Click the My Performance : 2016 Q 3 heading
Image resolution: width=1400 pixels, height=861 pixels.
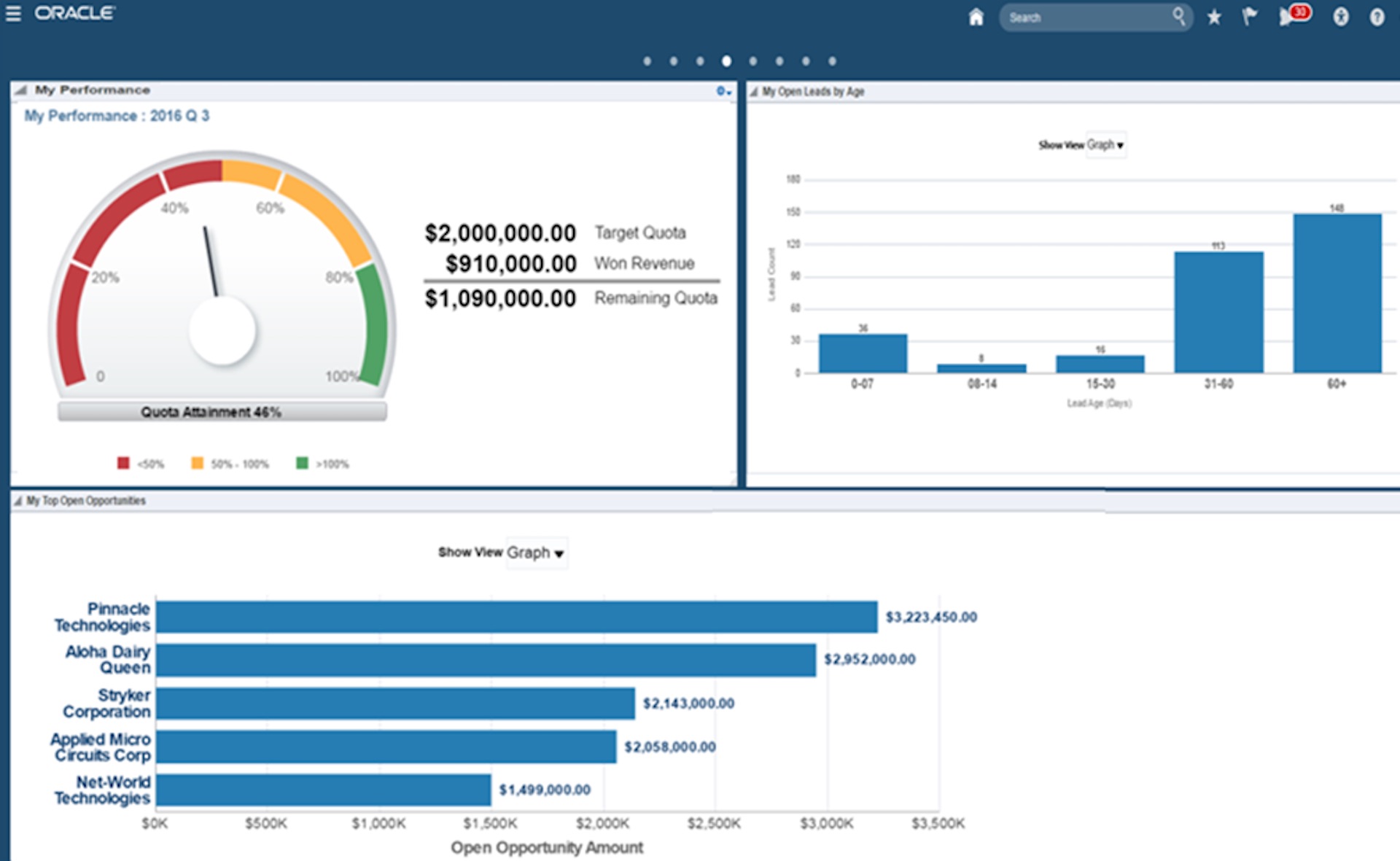117,116
